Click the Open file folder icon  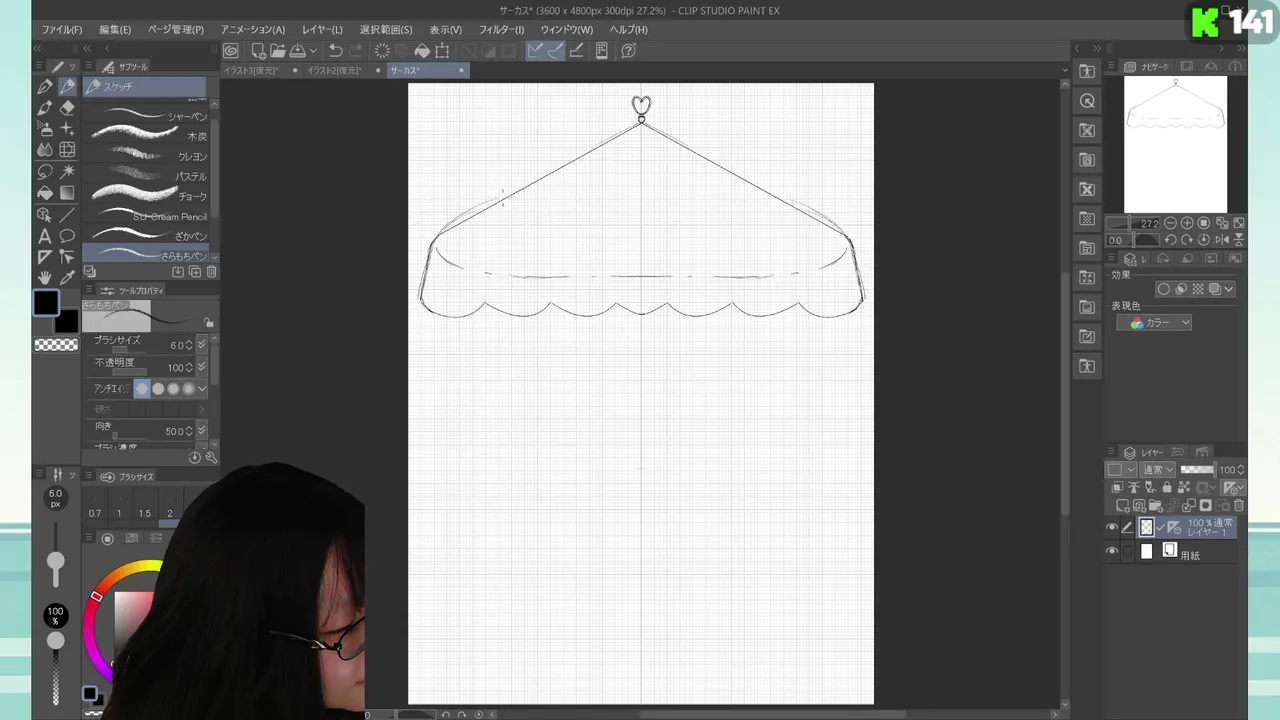(x=277, y=51)
